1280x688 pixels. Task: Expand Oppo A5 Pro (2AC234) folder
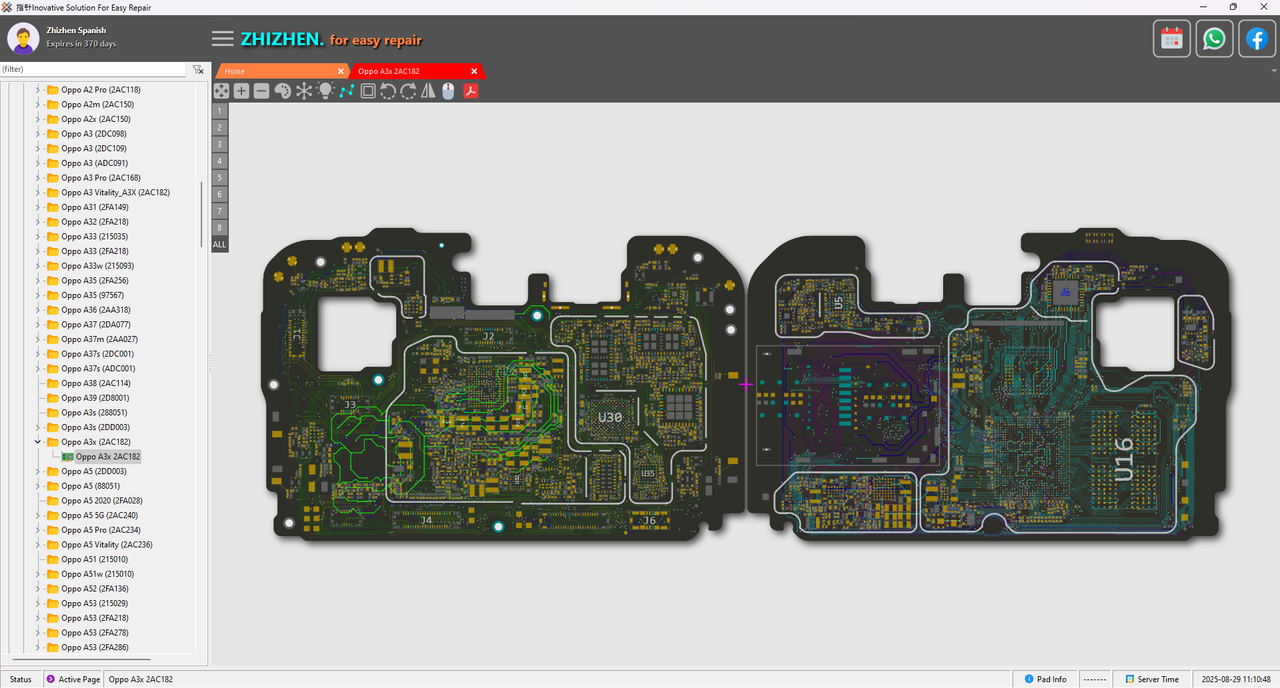tap(38, 530)
